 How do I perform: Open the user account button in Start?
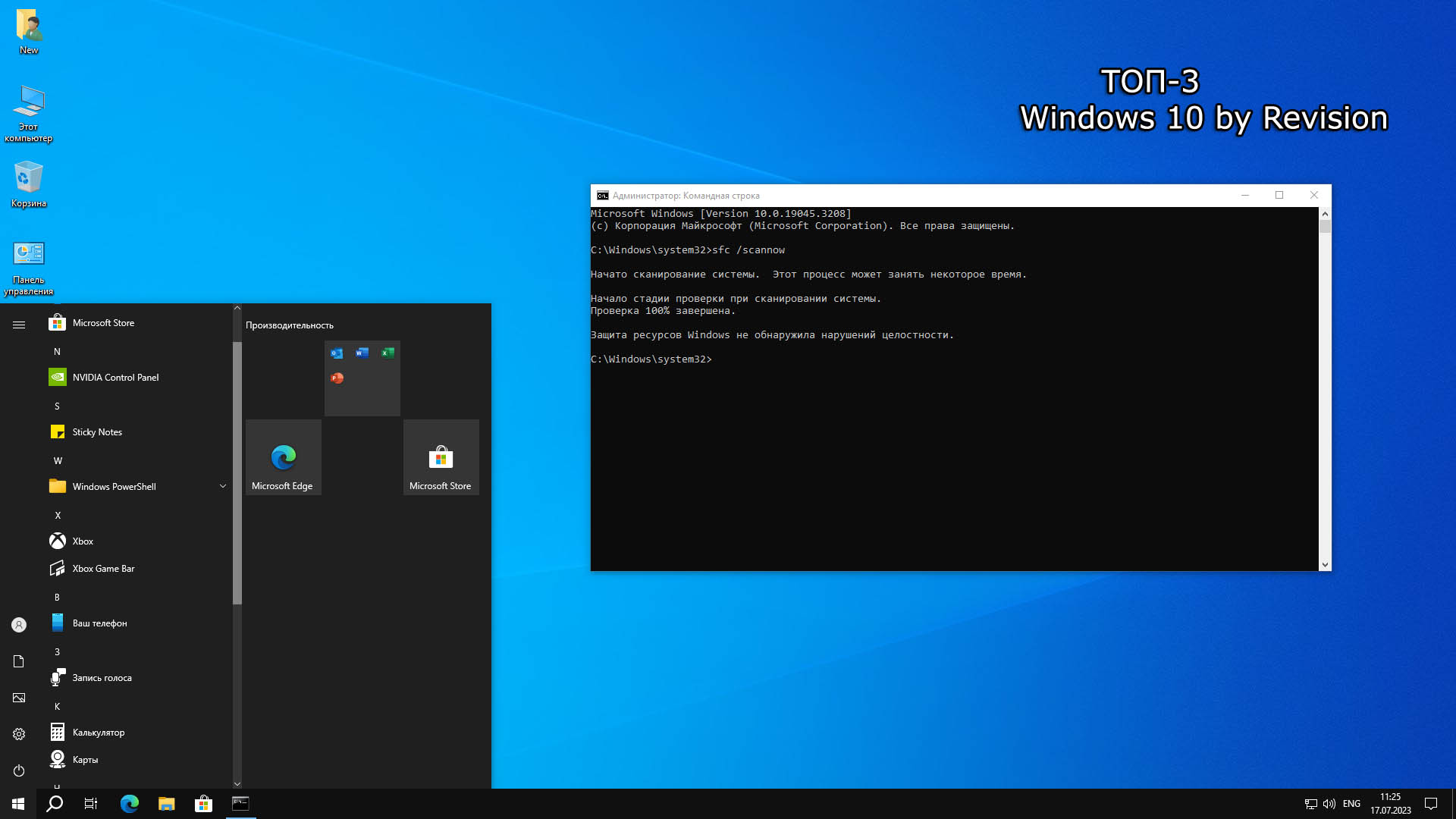[19, 625]
